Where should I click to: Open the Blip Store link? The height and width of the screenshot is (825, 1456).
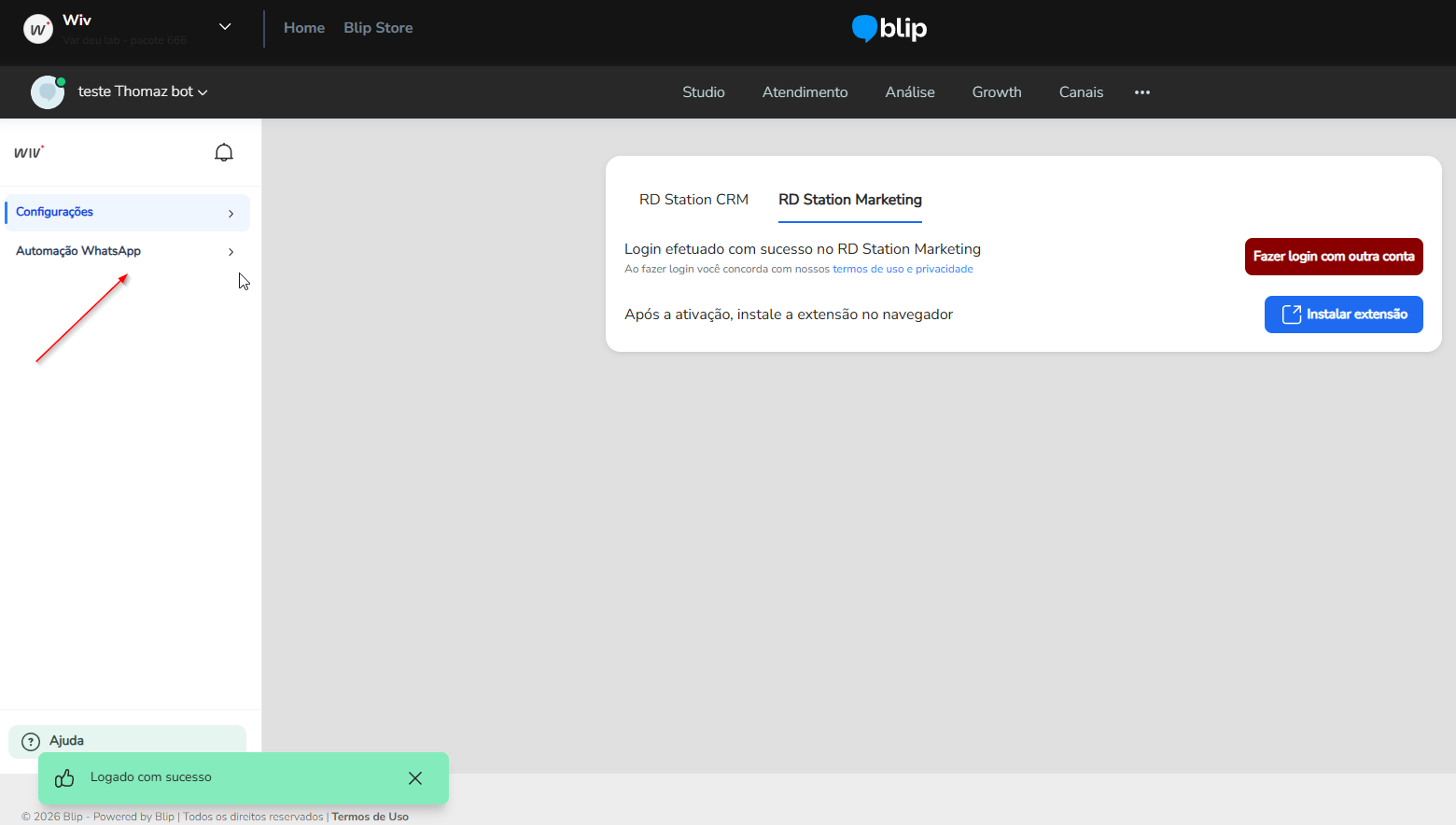[x=378, y=28]
